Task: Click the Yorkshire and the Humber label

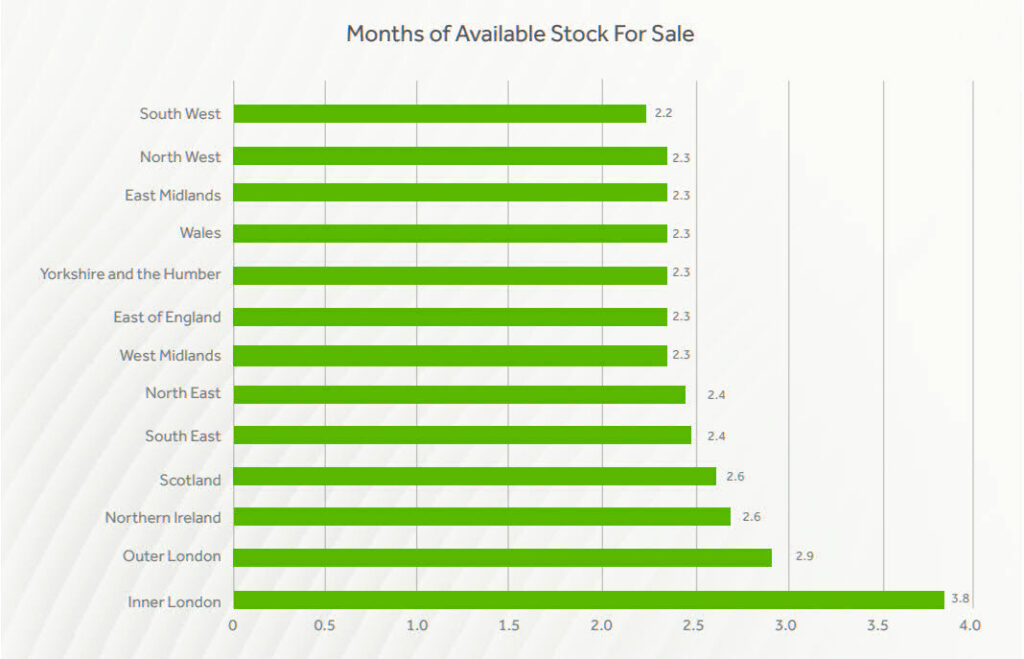Action: coord(130,274)
